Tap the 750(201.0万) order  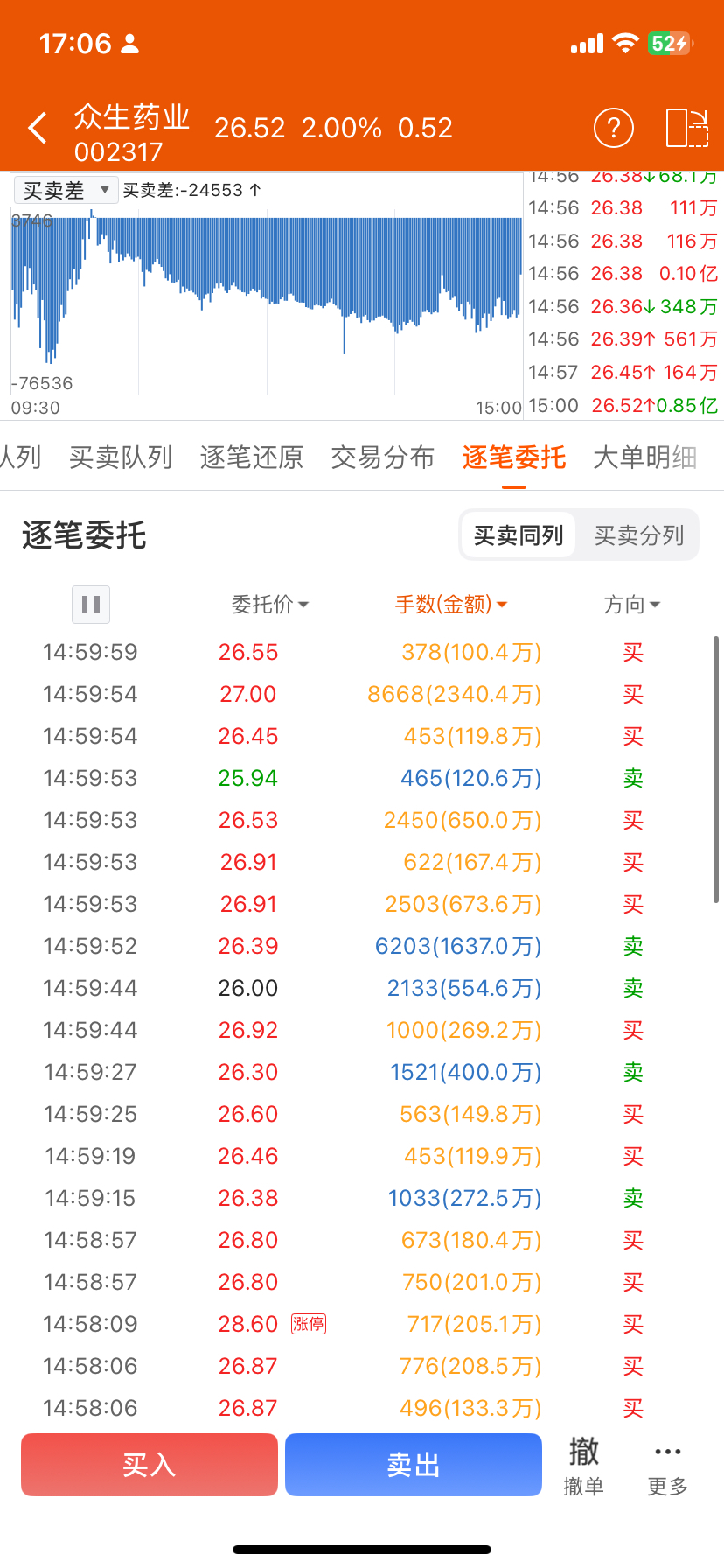[362, 1282]
